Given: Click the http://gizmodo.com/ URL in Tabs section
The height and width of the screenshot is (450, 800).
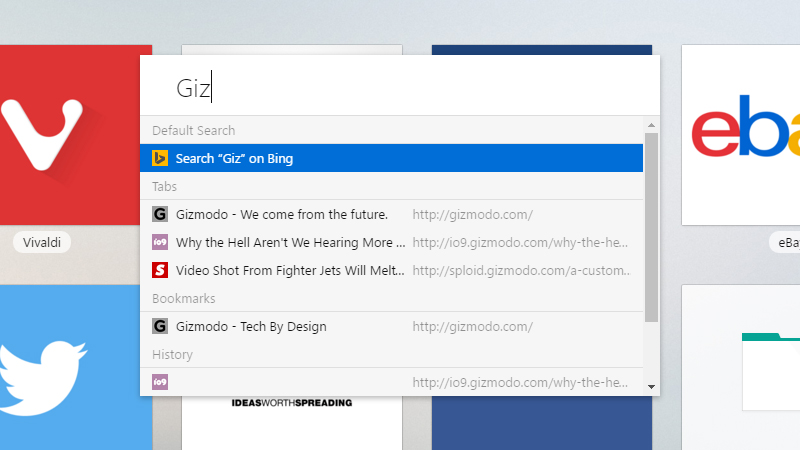Looking at the screenshot, I should (472, 214).
